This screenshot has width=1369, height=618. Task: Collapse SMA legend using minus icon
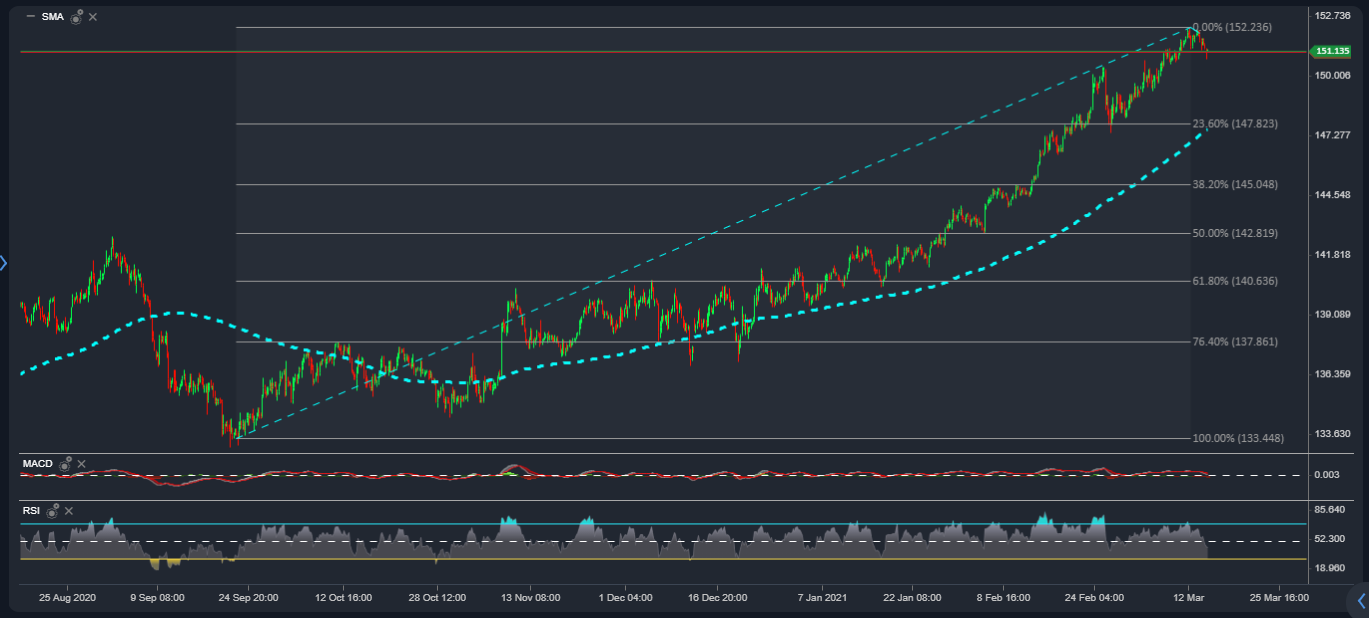(30, 17)
